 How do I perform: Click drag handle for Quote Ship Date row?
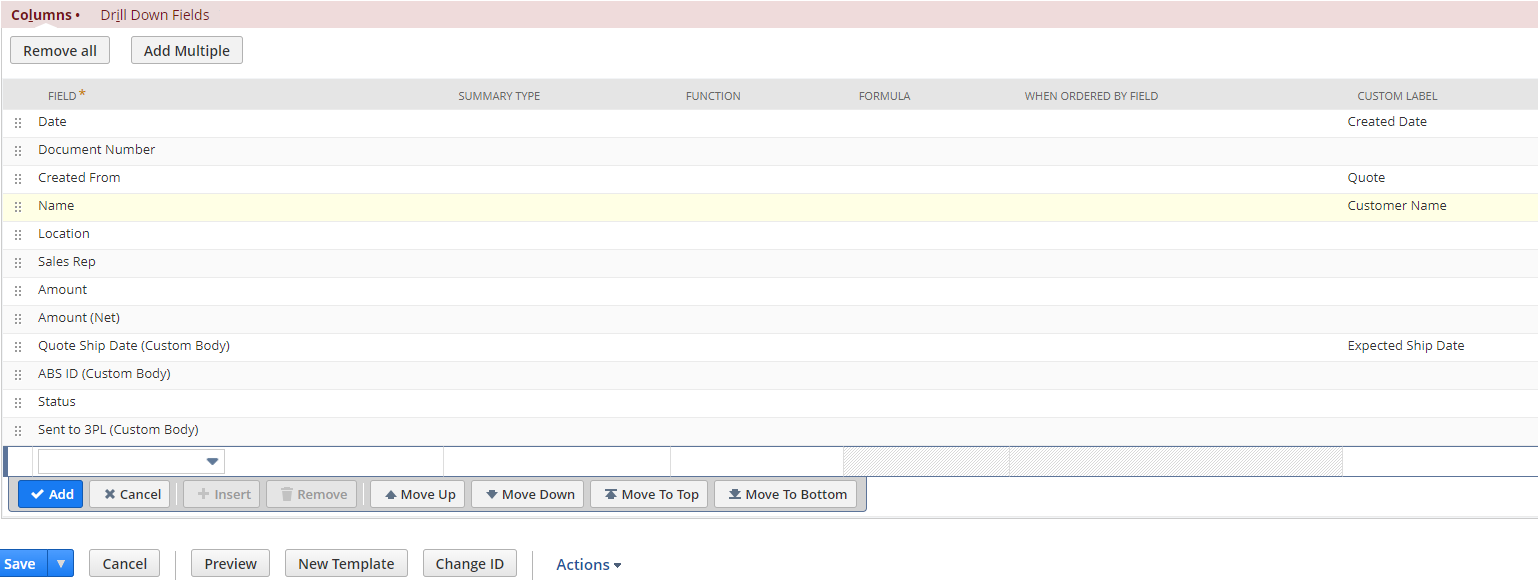(18, 347)
